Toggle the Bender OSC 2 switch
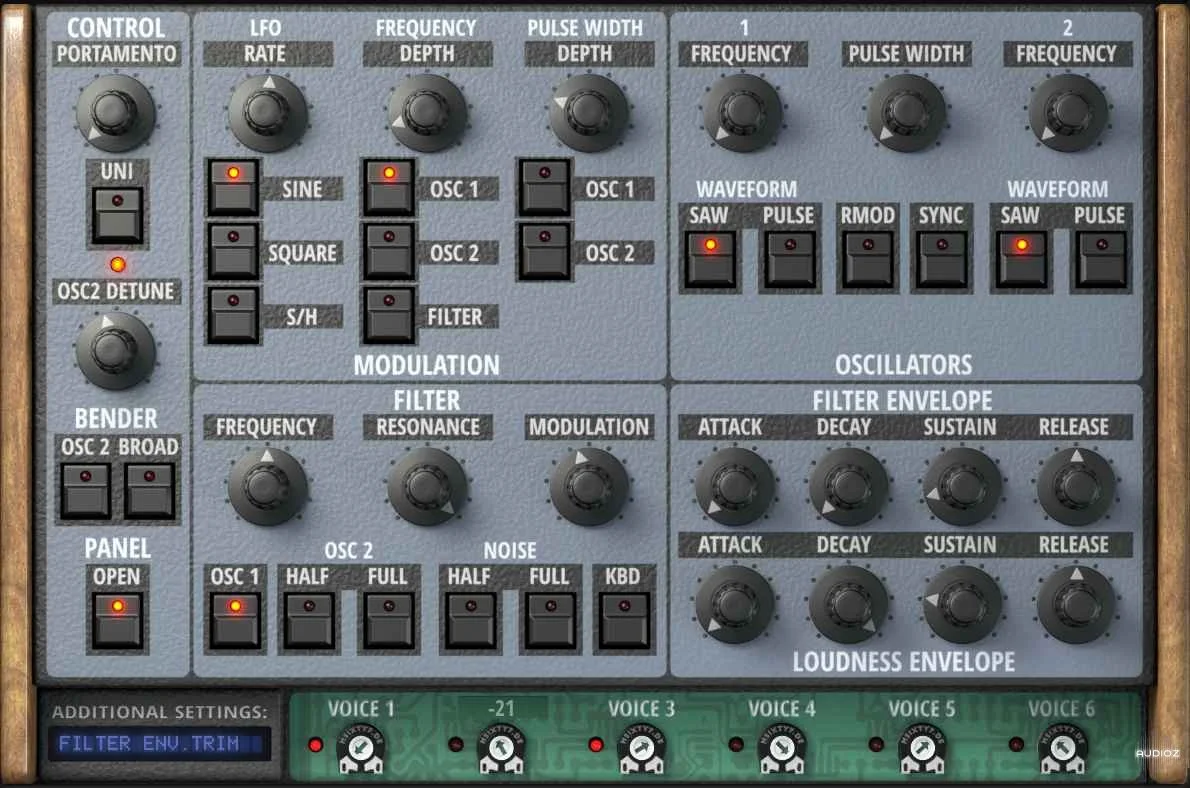The width and height of the screenshot is (1190, 788). tap(86, 491)
